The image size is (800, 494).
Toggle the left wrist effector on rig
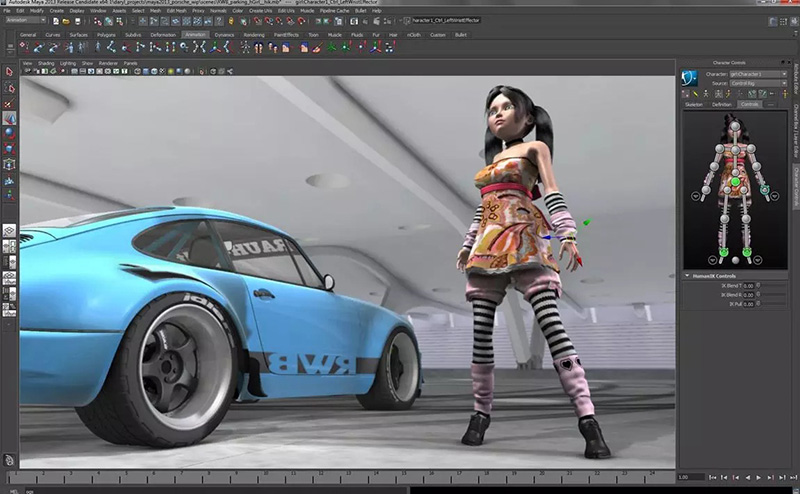click(764, 190)
